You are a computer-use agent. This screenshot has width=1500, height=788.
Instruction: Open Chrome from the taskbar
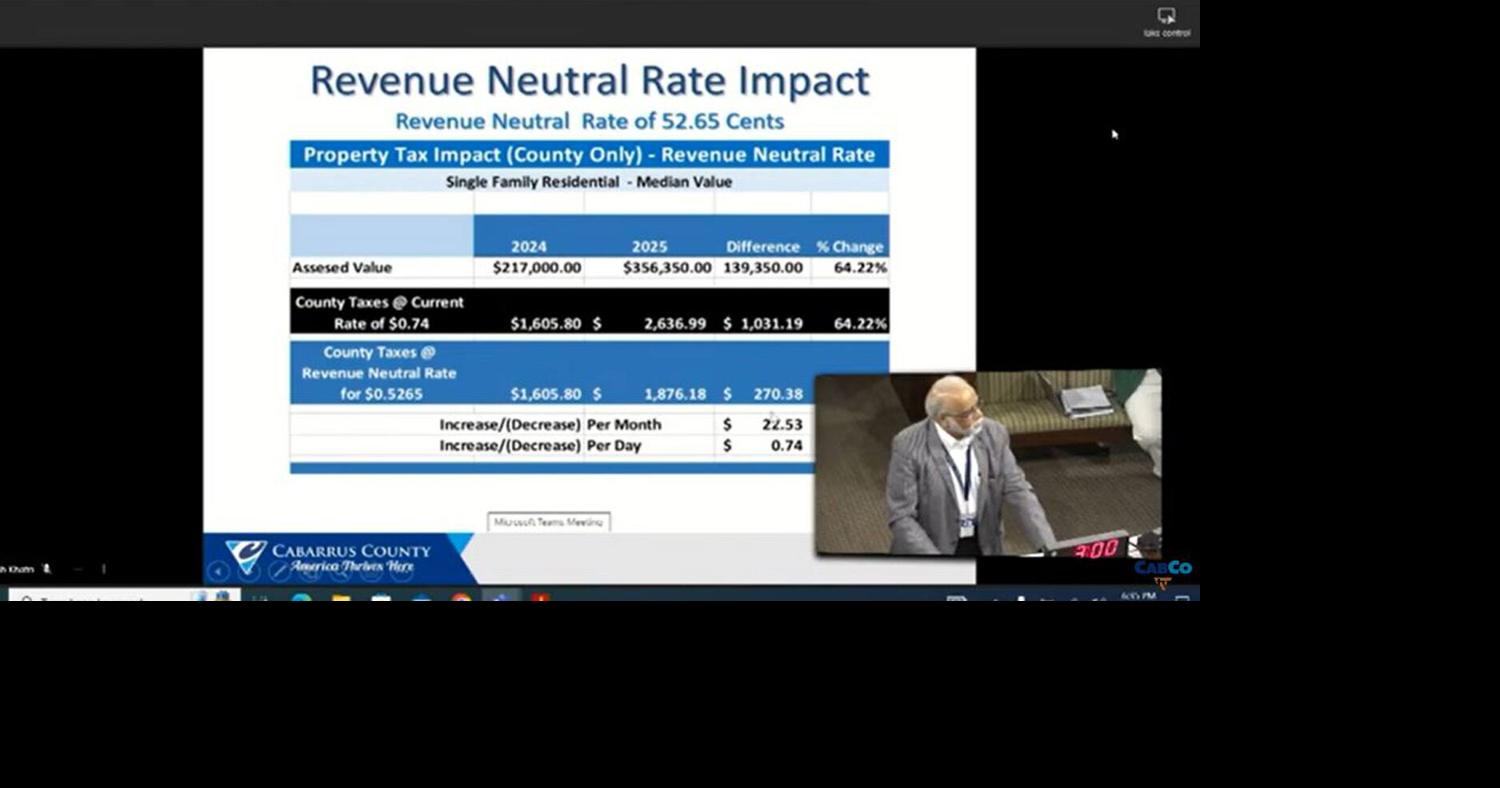coord(460,598)
